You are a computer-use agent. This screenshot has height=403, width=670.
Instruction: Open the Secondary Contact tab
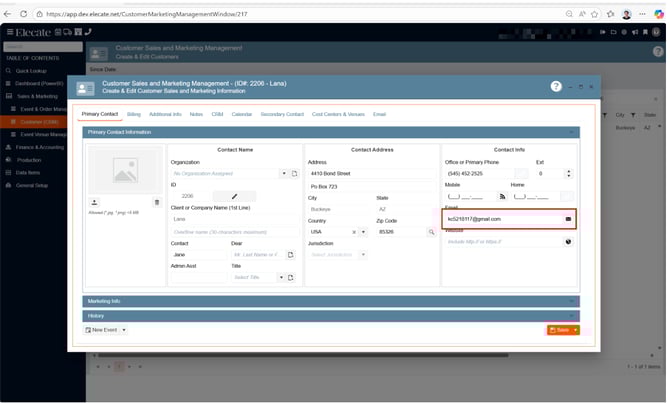[x=282, y=114]
